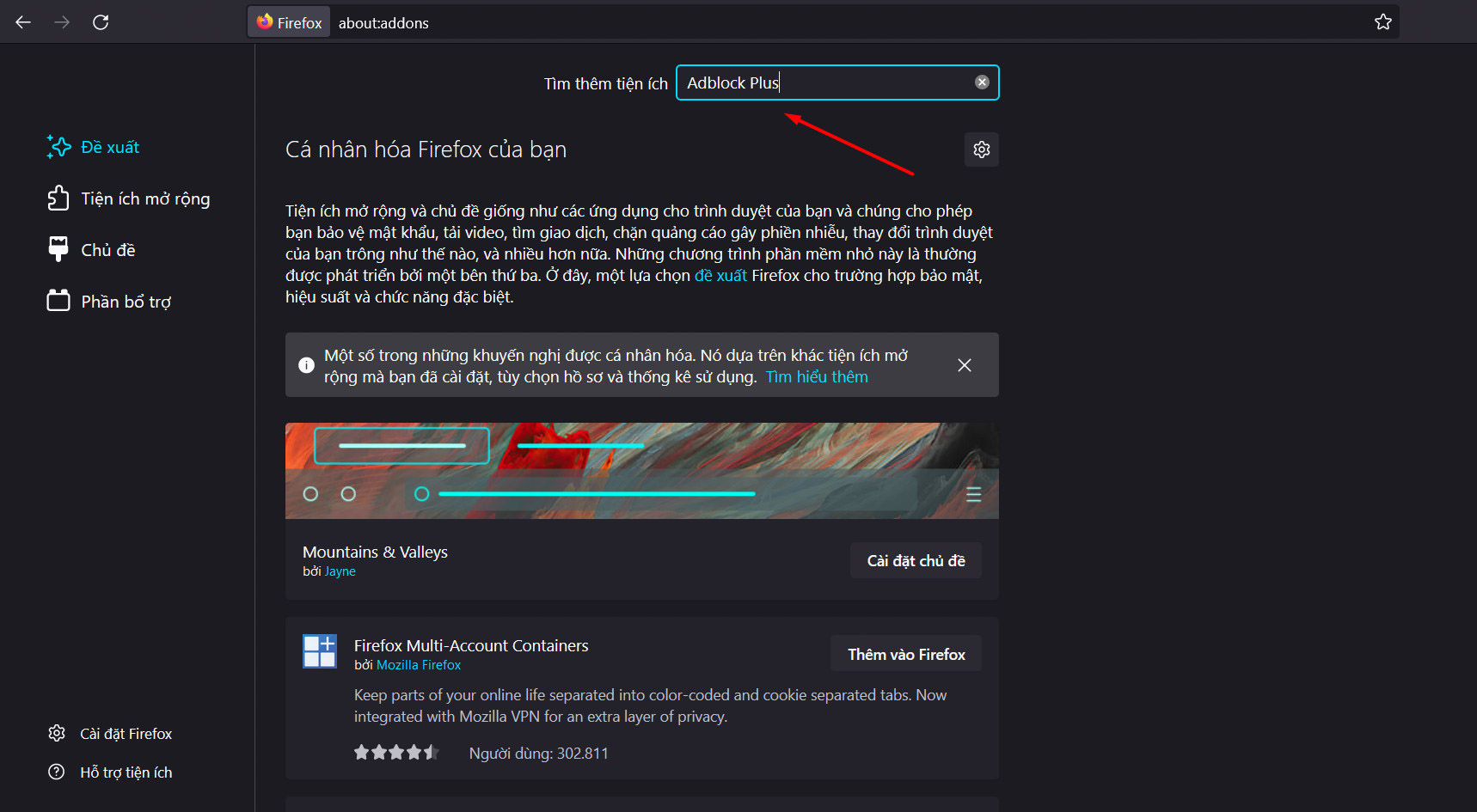This screenshot has width=1477, height=812.
Task: Open theme author Jayne's profile
Action: click(340, 571)
